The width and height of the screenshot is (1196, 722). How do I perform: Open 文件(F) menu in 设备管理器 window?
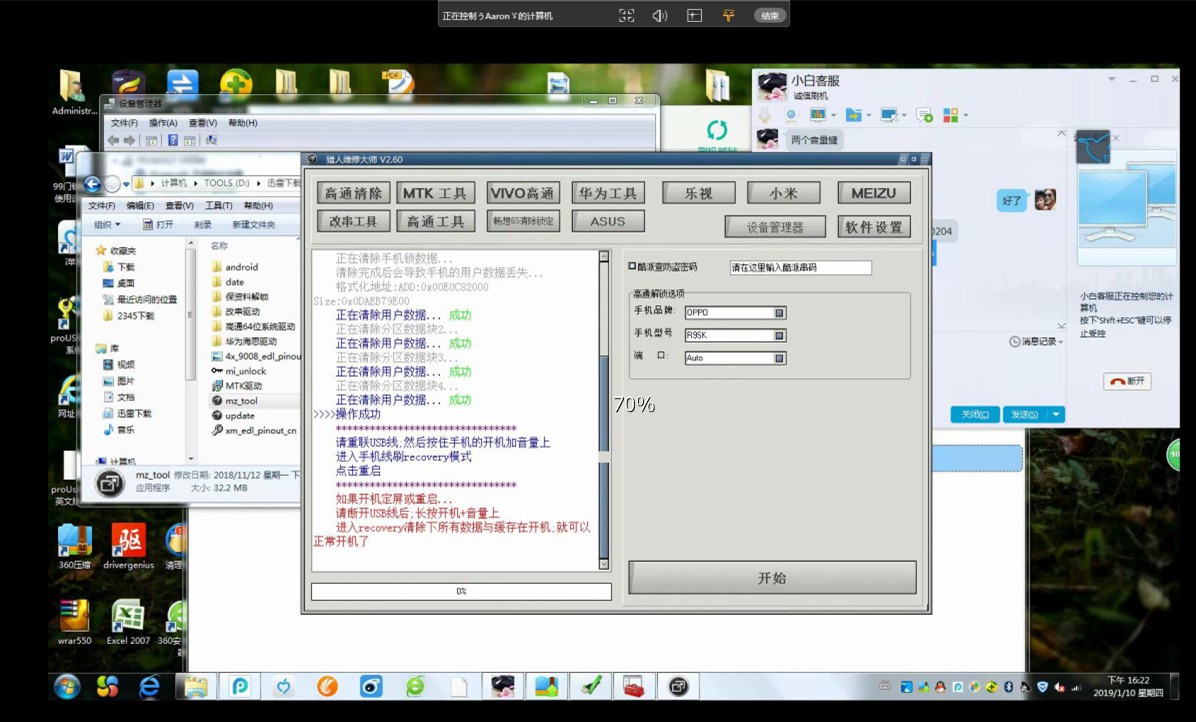coord(124,123)
